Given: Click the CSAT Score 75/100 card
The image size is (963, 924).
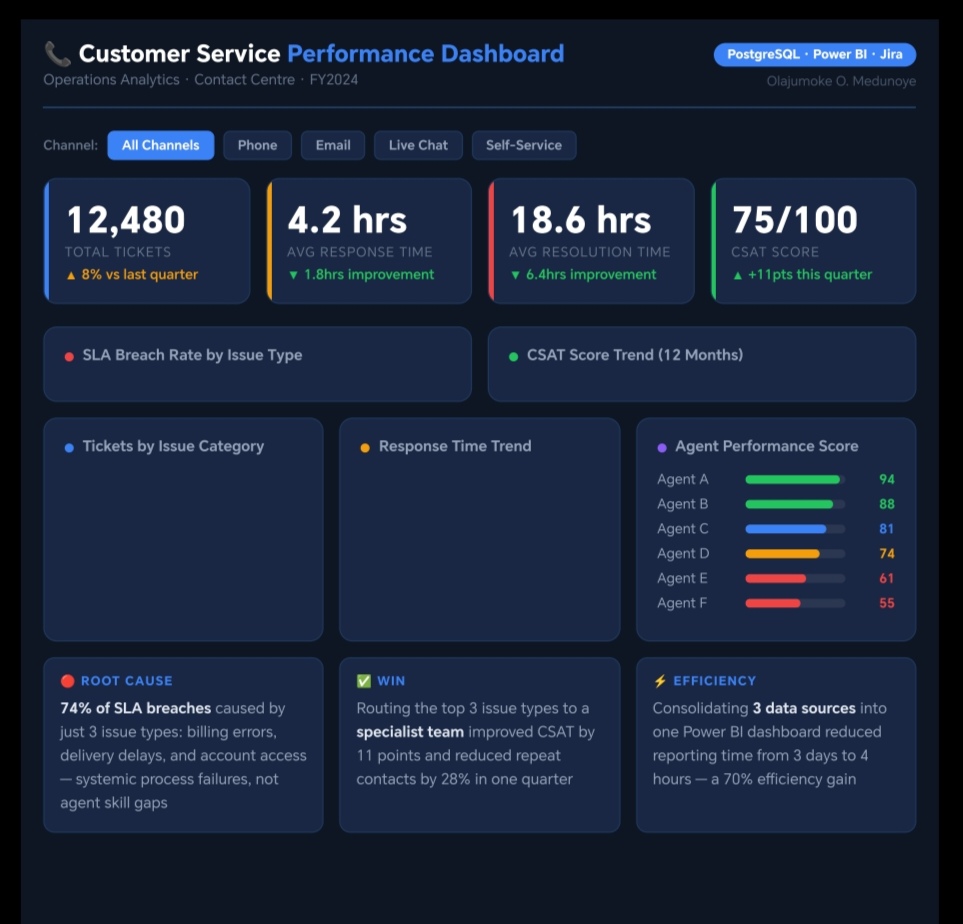Looking at the screenshot, I should click(813, 241).
